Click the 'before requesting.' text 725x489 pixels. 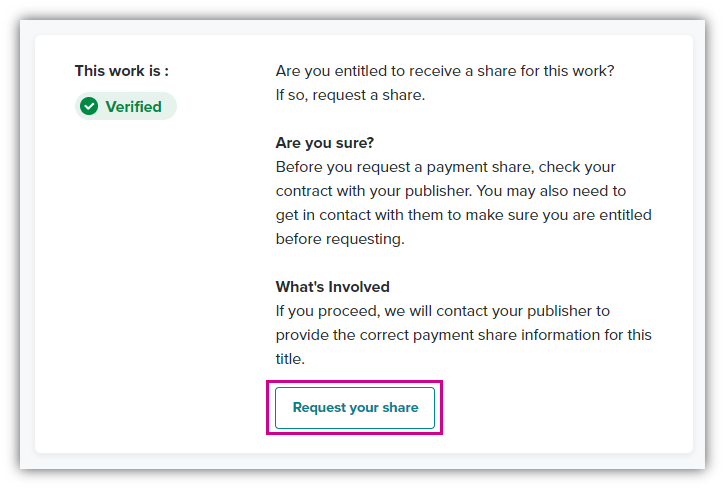[340, 239]
